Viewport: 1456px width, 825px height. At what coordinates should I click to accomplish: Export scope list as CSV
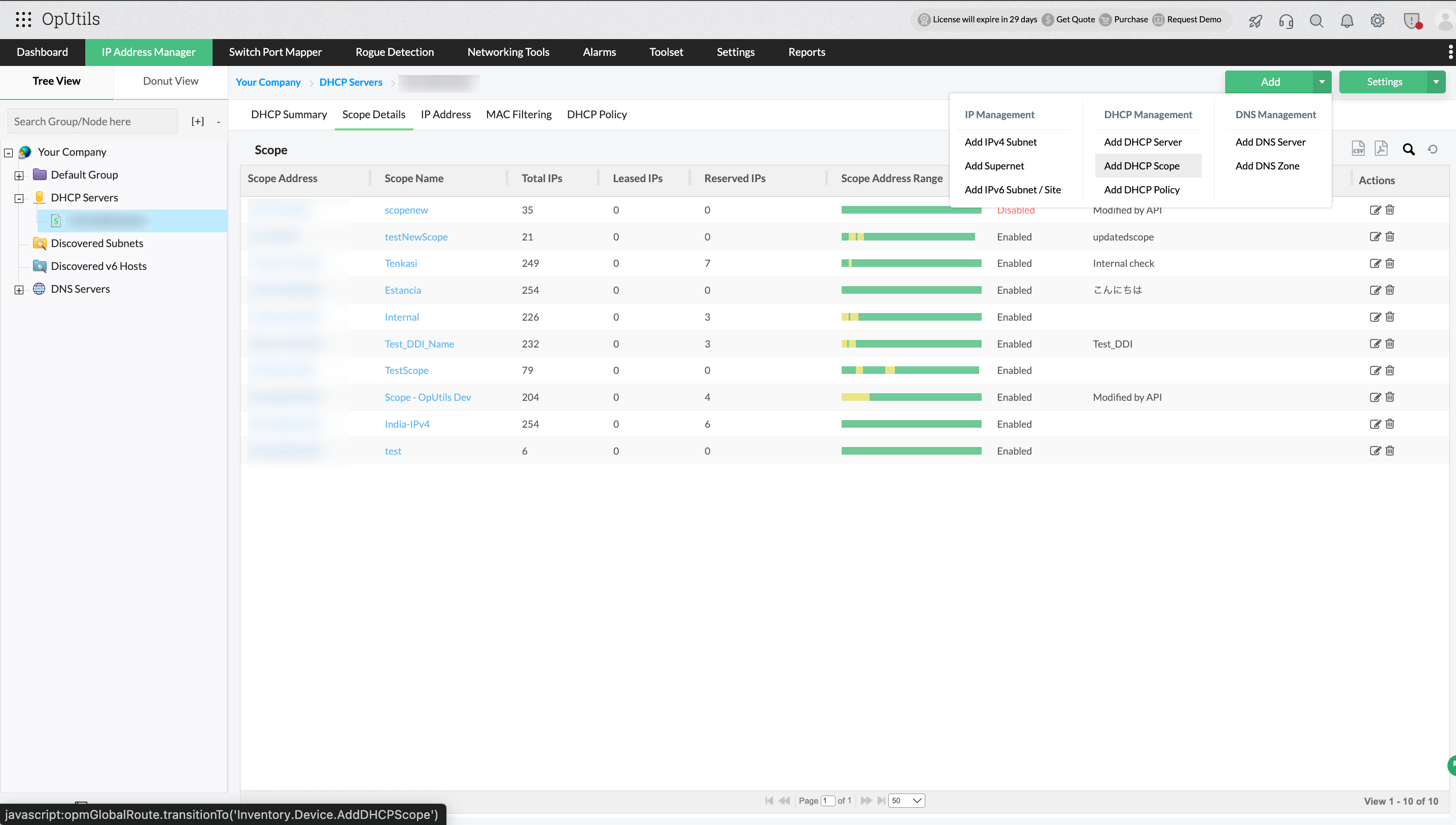1358,149
